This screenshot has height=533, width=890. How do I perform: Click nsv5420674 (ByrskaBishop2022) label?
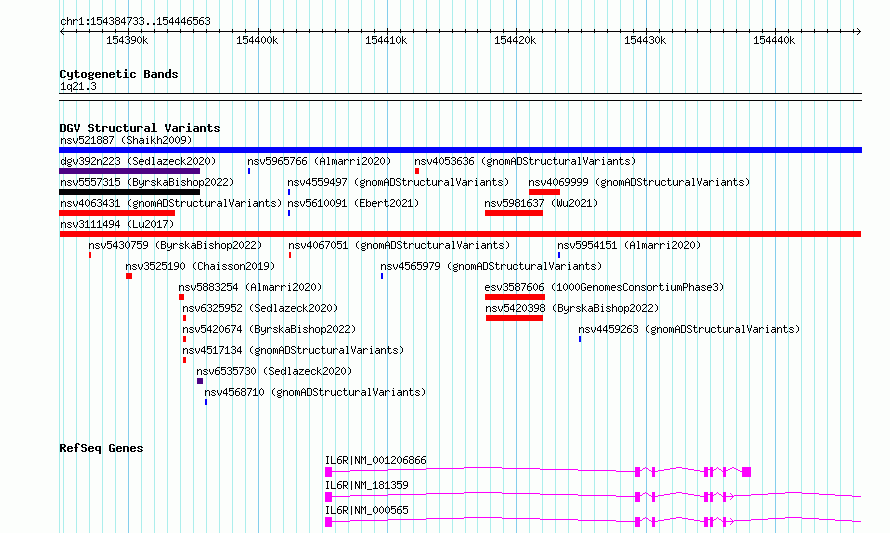point(269,329)
